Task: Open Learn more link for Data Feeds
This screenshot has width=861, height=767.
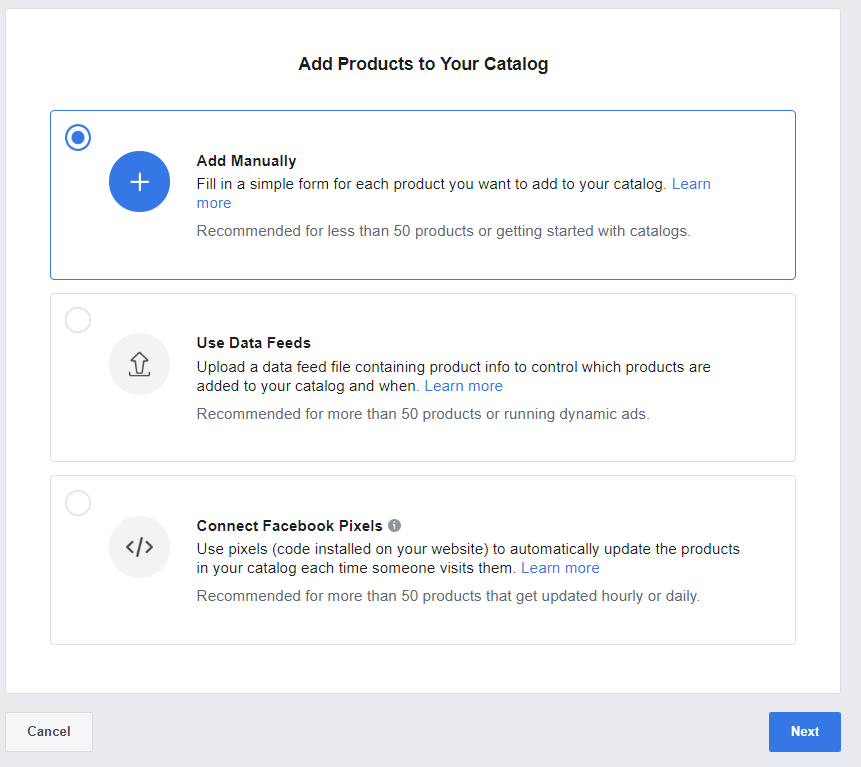Action: [463, 386]
